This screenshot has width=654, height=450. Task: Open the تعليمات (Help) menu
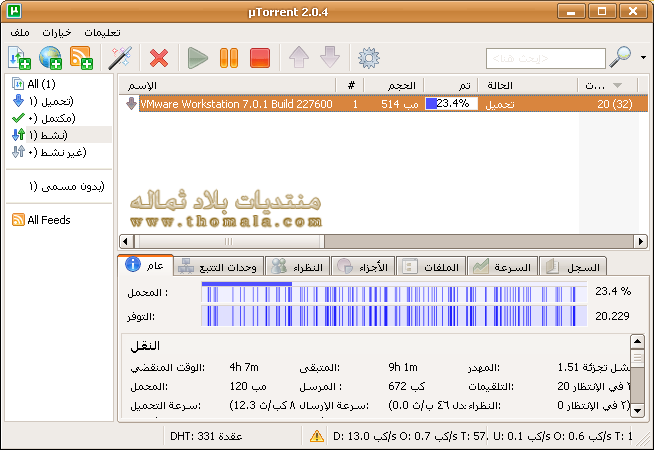(102, 33)
